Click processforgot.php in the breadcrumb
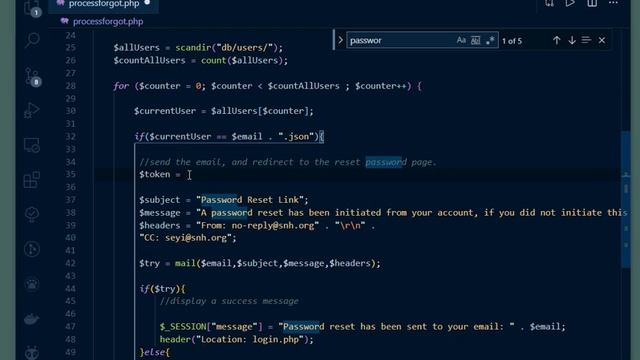This screenshot has width=640, height=360. pos(108,21)
